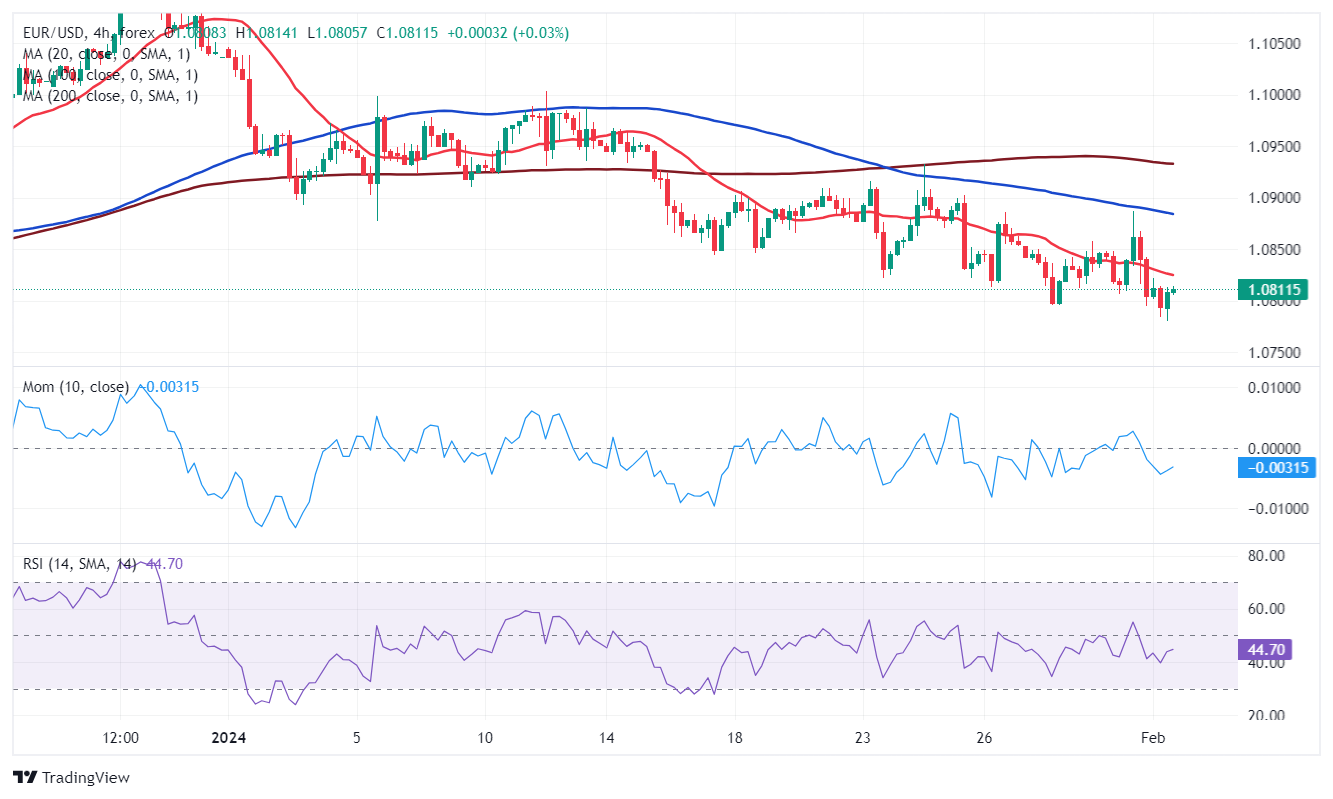This screenshot has height=799, width=1333.
Task: Select the EUR/USD, 4h, forex title
Action: (91, 33)
